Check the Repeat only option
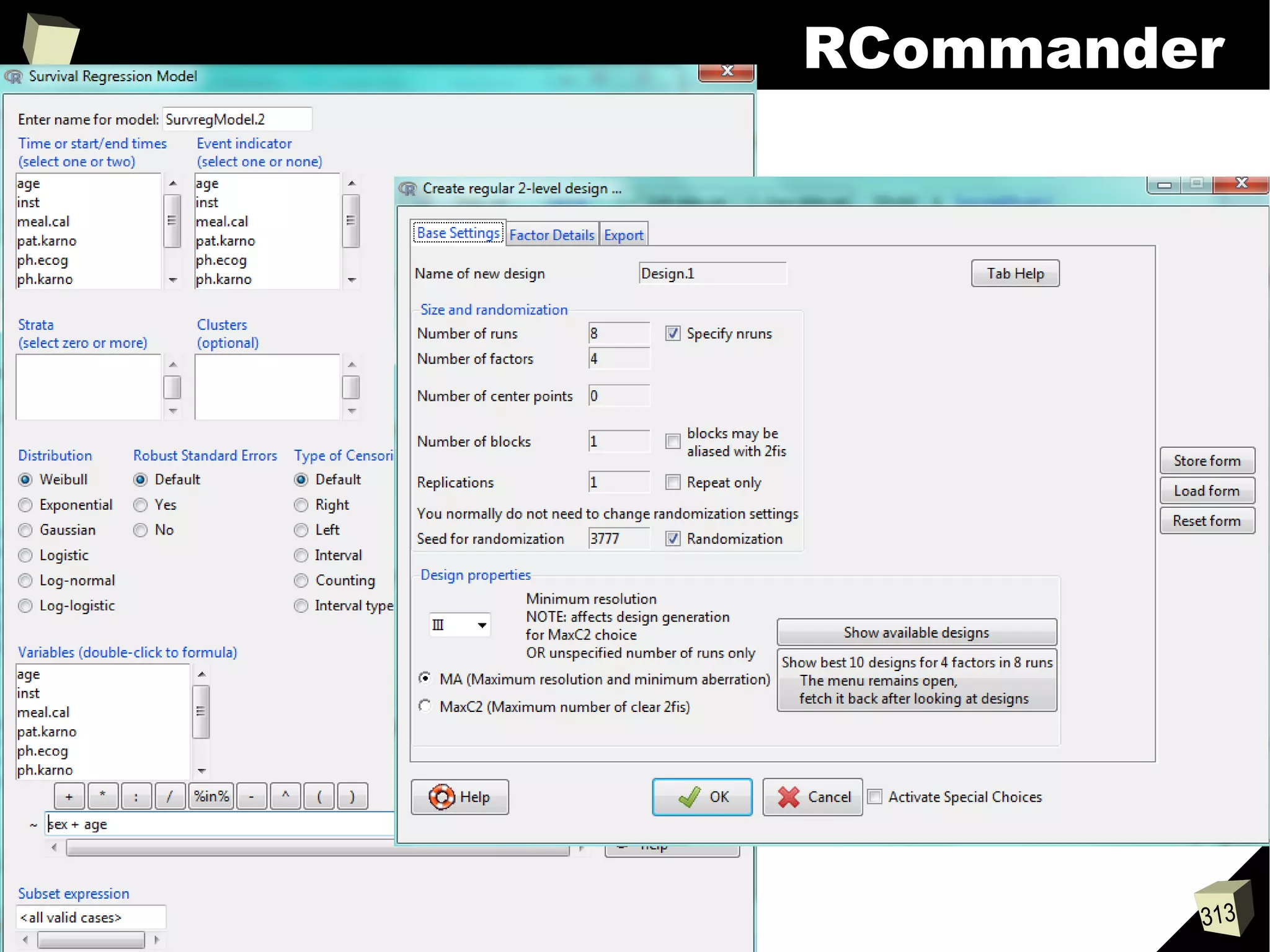The height and width of the screenshot is (952, 1270). [x=673, y=482]
